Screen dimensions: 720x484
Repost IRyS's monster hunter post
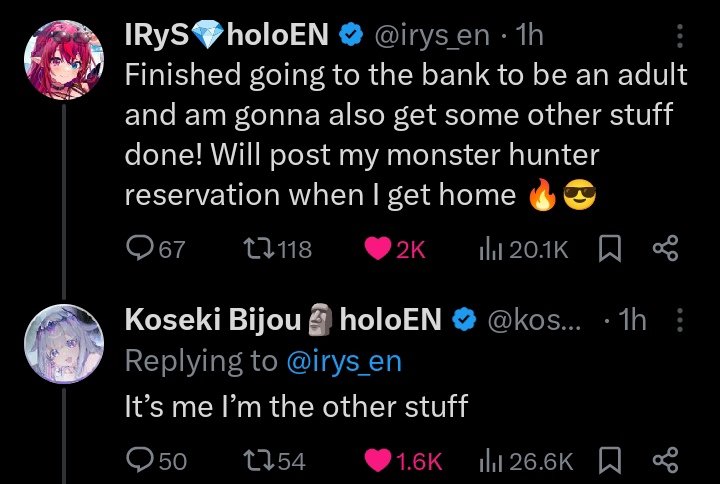[x=258, y=249]
